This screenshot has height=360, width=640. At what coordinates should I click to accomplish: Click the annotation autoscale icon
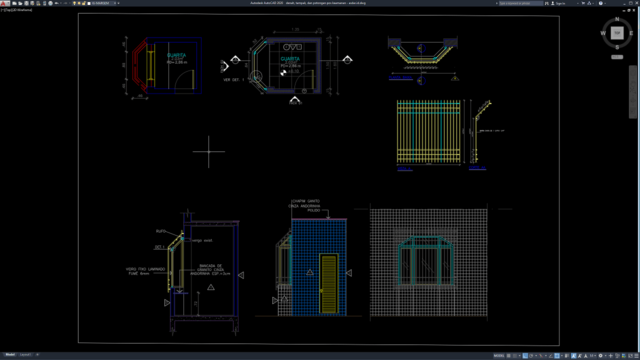(580, 356)
